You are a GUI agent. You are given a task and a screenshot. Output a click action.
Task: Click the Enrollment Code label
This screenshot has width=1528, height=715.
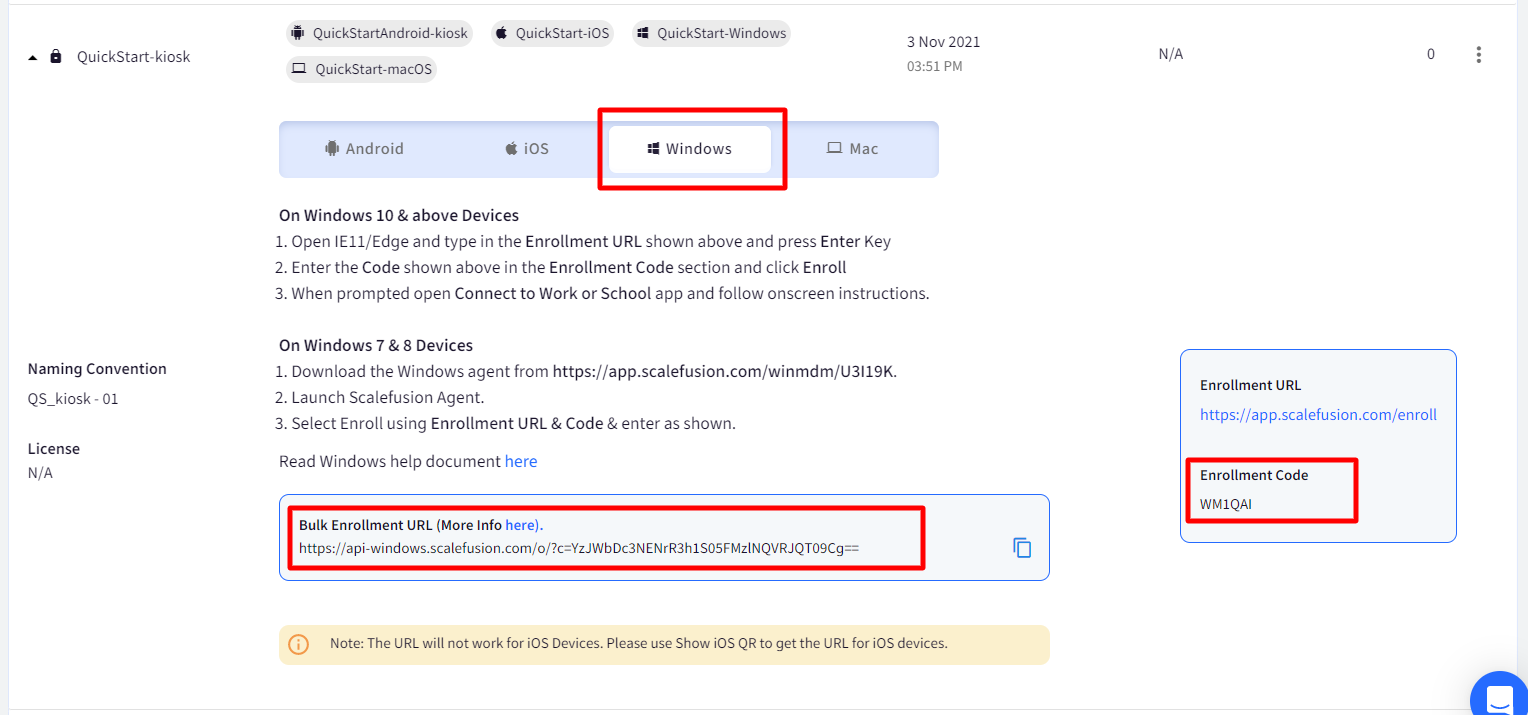click(x=1254, y=475)
